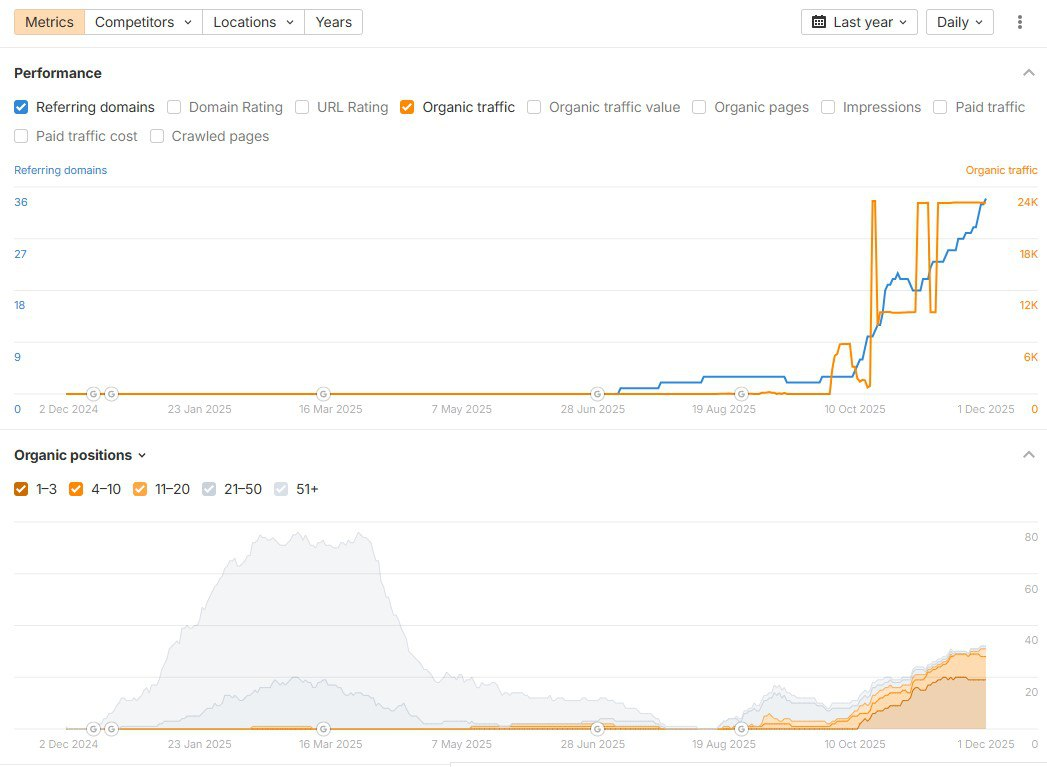This screenshot has height=767, width=1047.
Task: Open the Daily interval dropdown
Action: [x=960, y=22]
